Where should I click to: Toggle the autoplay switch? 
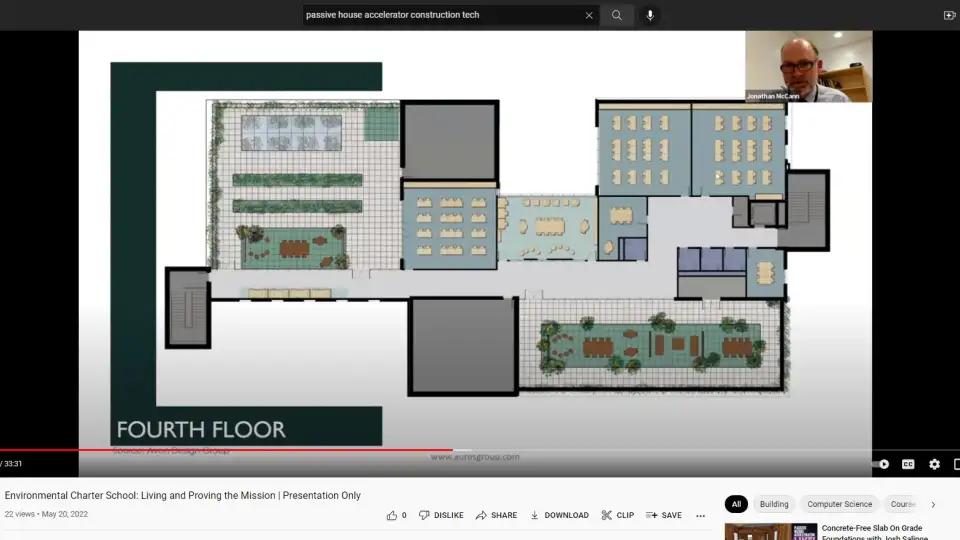coord(881,464)
